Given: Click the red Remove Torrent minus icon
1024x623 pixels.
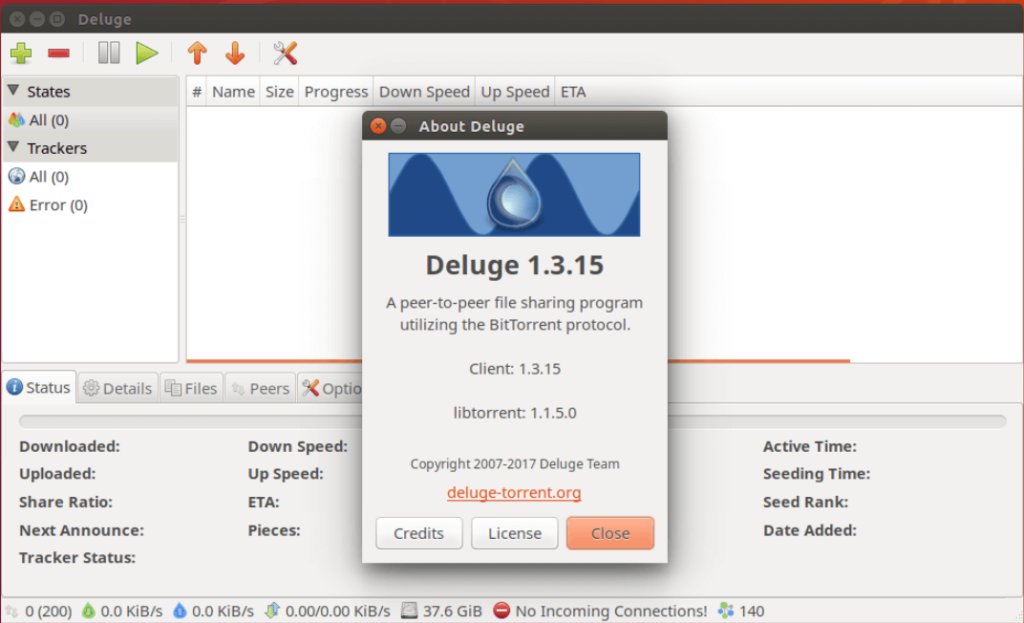Looking at the screenshot, I should point(58,53).
